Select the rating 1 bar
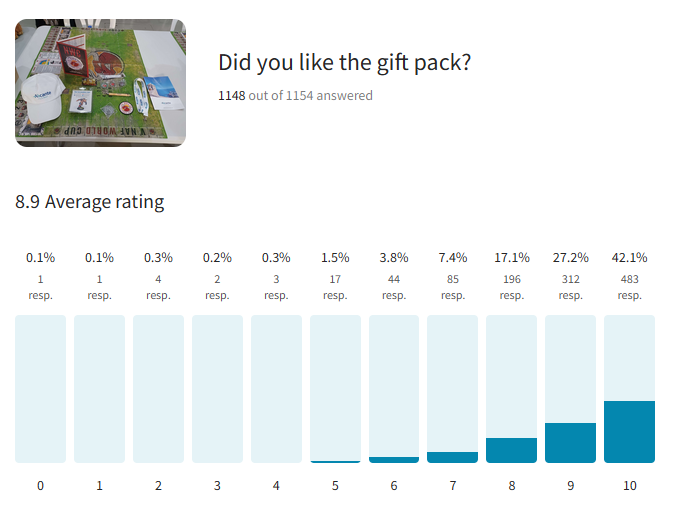Screen dimensions: 674x523 [99, 389]
